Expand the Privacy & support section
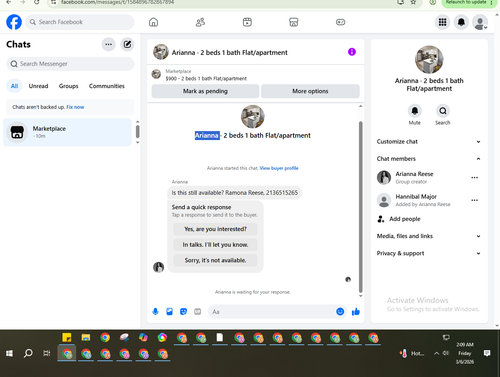 429,253
